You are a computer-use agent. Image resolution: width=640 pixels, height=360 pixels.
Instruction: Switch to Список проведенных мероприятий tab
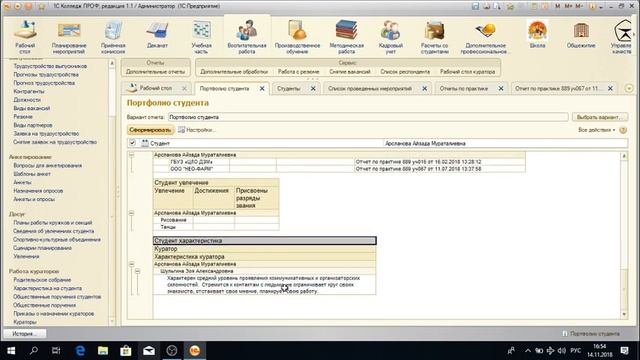click(370, 89)
